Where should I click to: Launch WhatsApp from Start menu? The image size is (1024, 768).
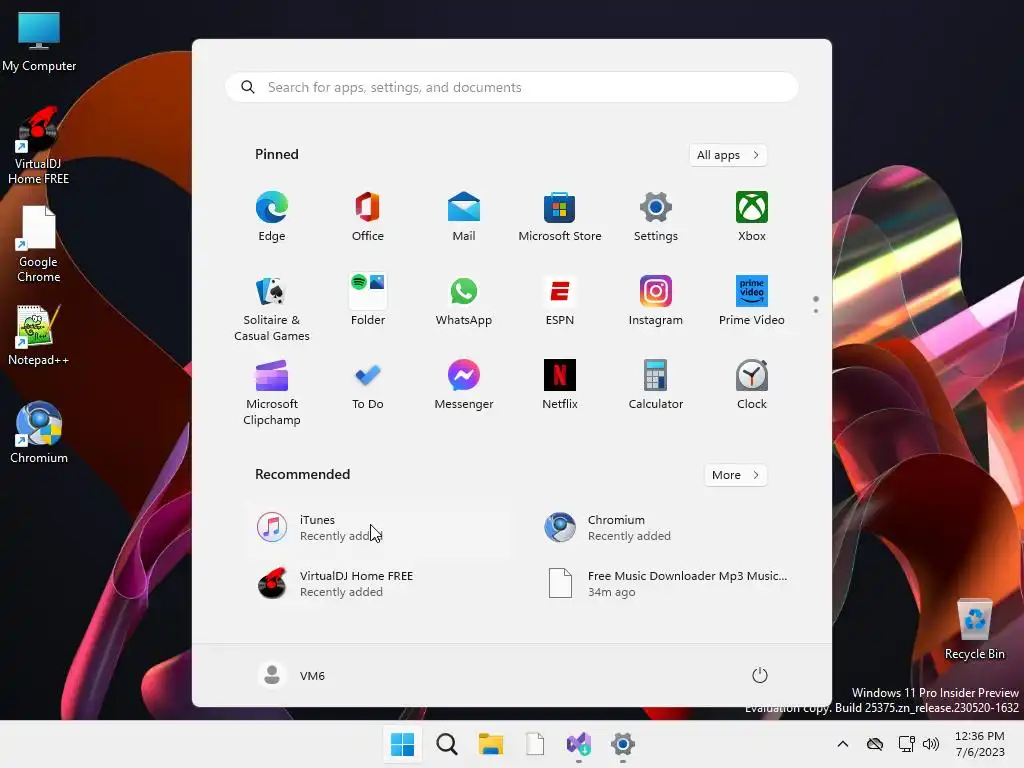click(464, 300)
